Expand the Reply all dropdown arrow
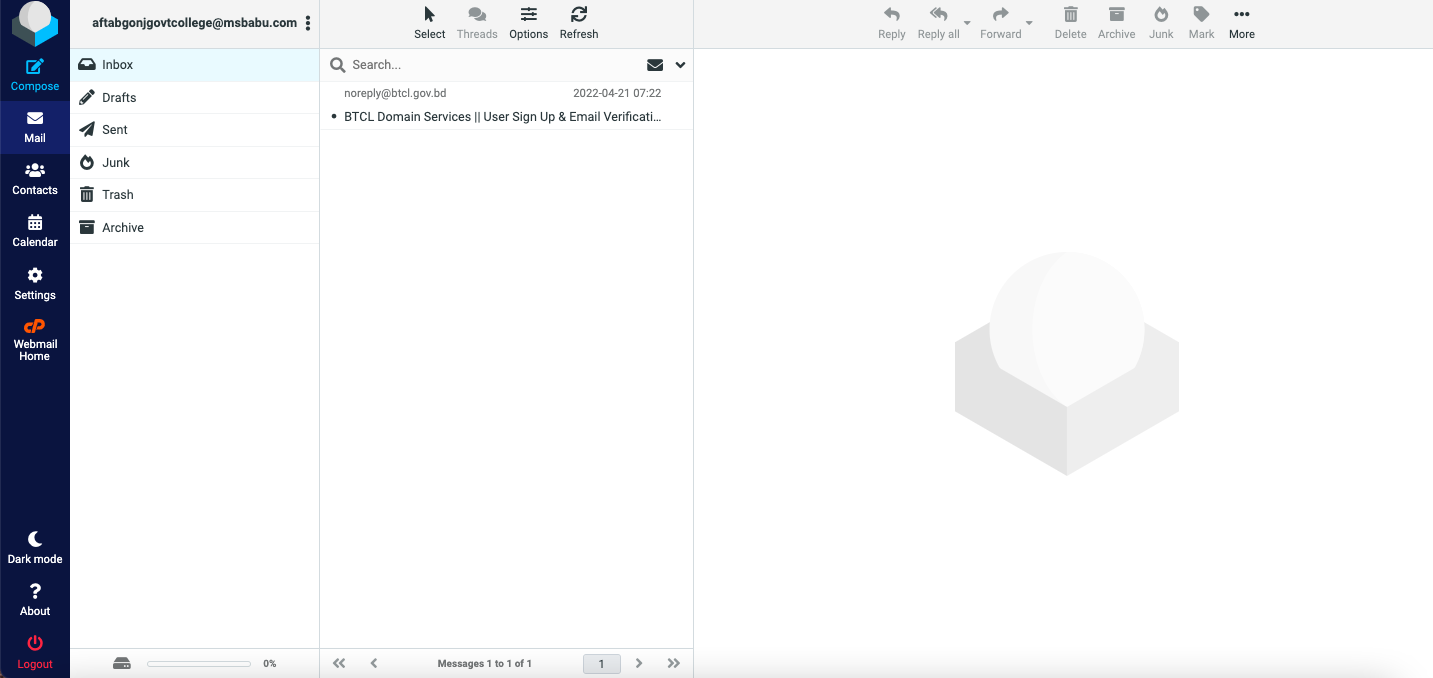Screen dimensions: 1433x678 click(967, 23)
